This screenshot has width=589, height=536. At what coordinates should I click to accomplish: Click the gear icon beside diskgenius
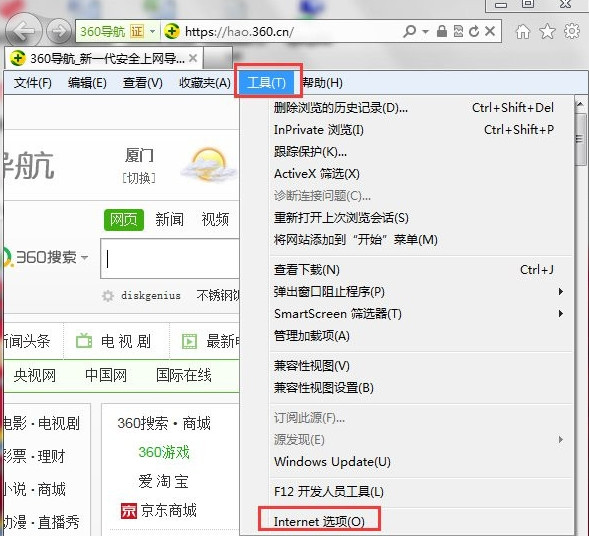108,296
